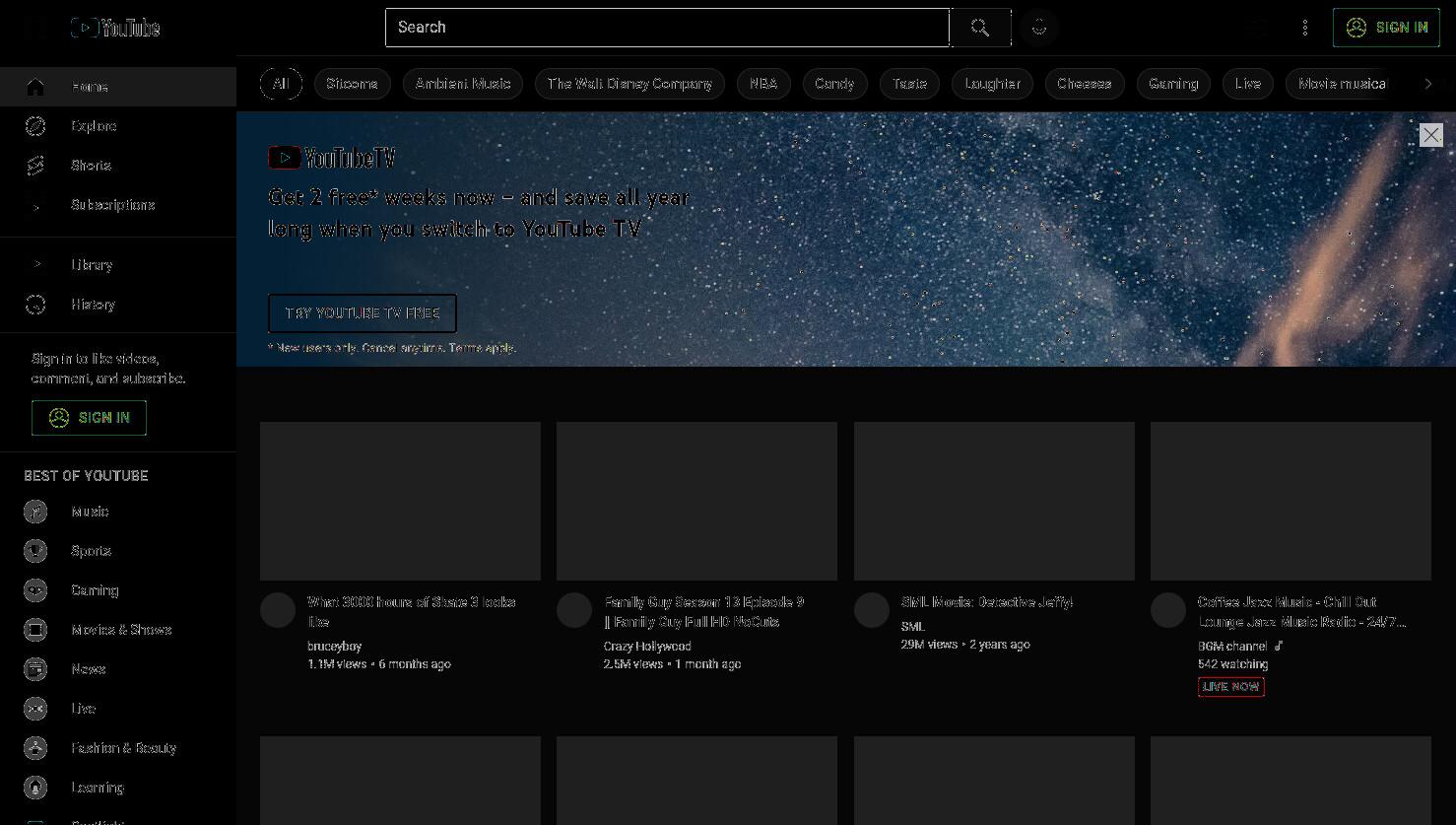Click Terms apply text in banner

point(483,348)
